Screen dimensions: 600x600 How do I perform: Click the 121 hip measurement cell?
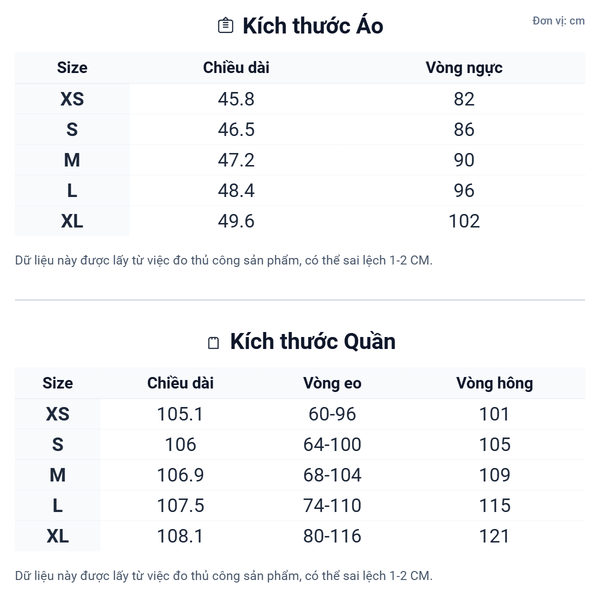pyautogui.click(x=494, y=536)
